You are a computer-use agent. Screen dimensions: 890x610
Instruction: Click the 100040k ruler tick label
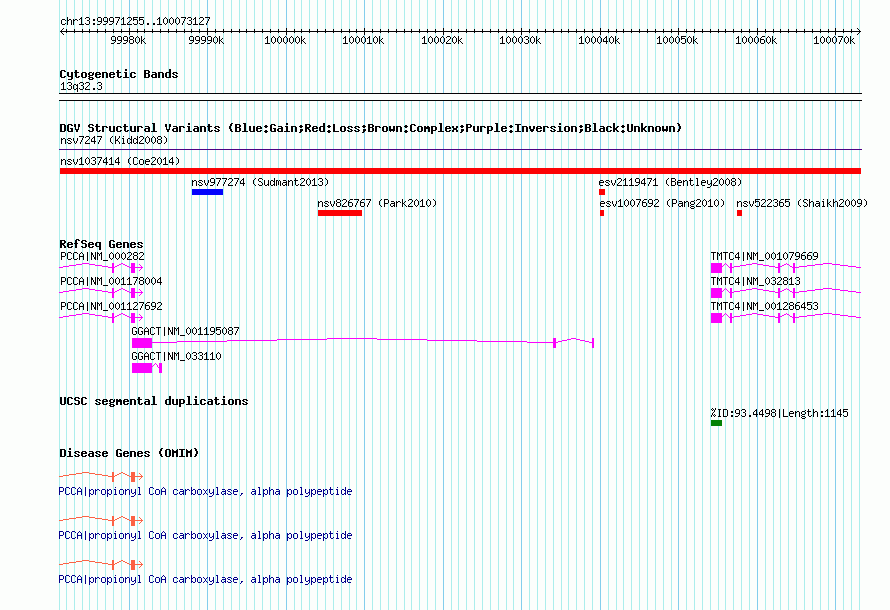(599, 40)
